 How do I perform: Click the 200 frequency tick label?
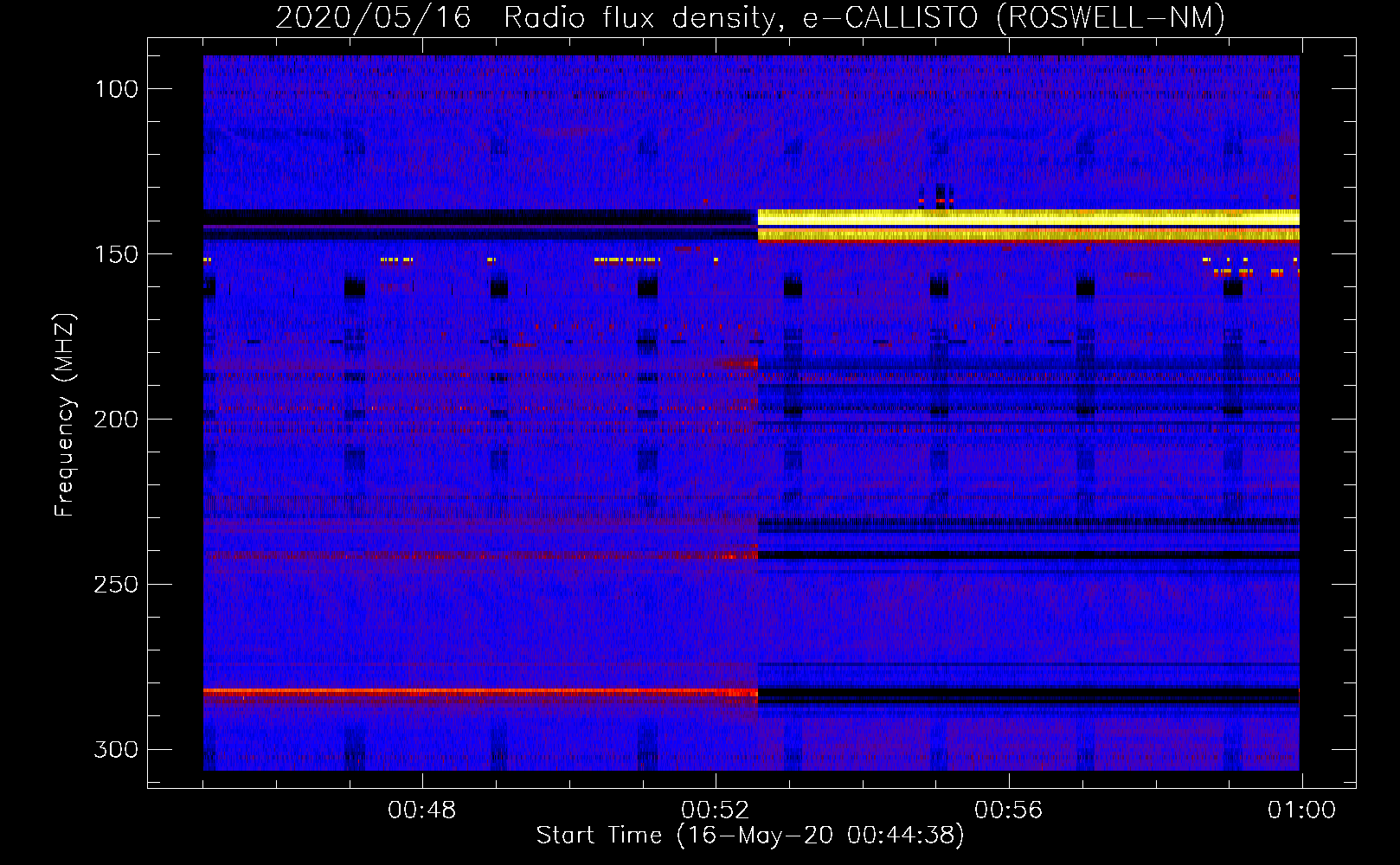coord(116,420)
